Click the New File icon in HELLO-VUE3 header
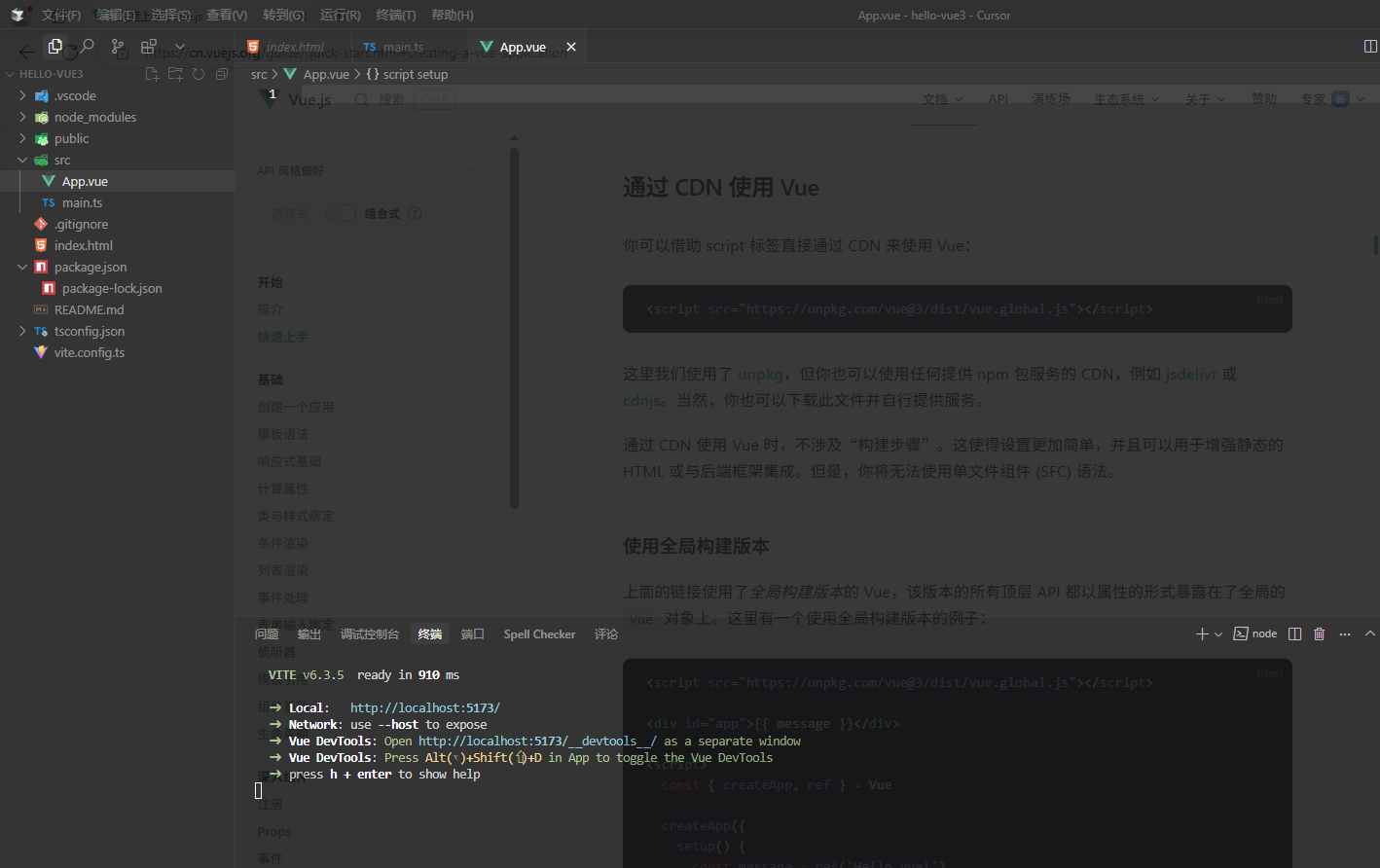This screenshot has height=868, width=1380. 152,74
